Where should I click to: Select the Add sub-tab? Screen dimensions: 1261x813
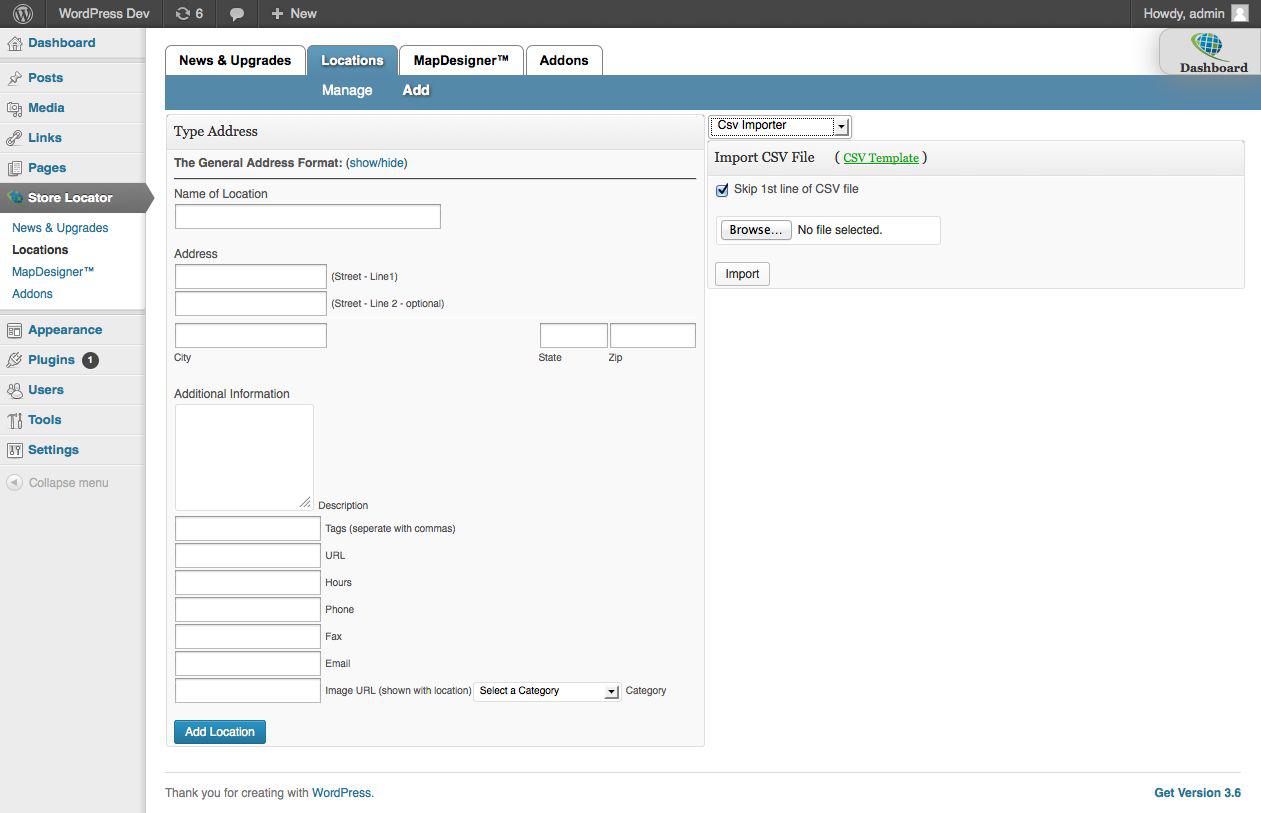click(416, 90)
